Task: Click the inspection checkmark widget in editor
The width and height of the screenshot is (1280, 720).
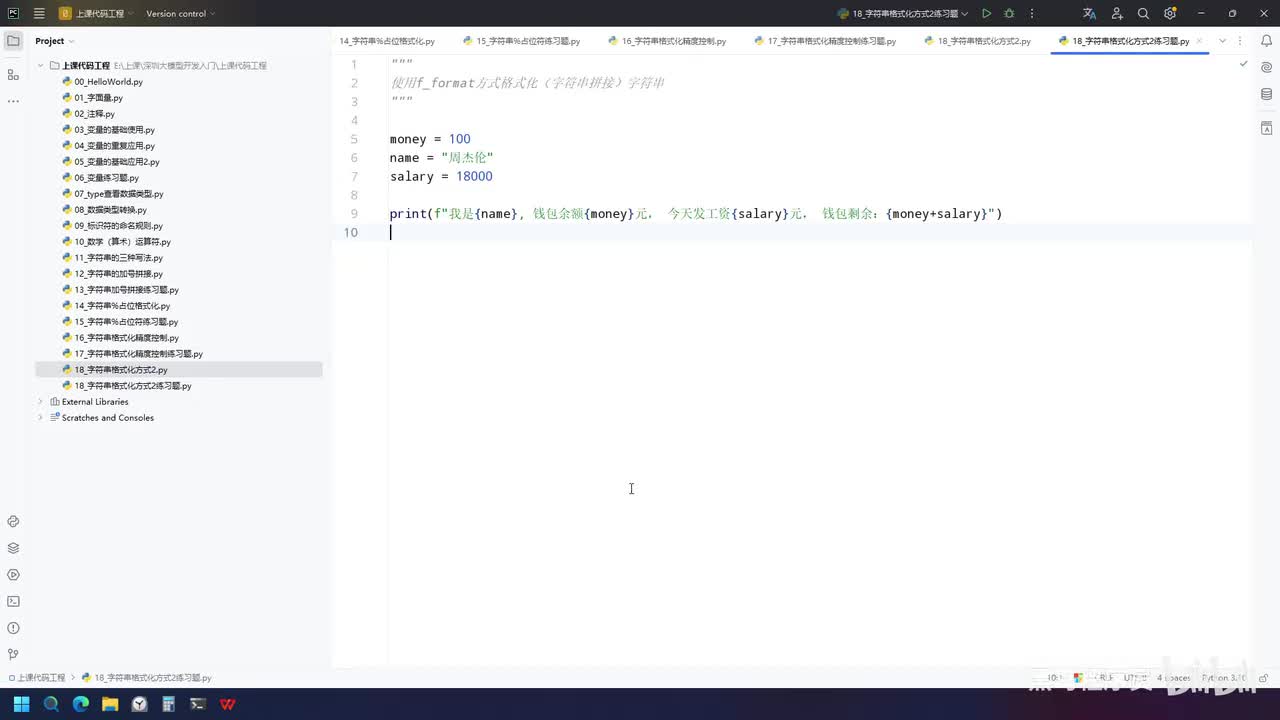Action: [x=1243, y=64]
